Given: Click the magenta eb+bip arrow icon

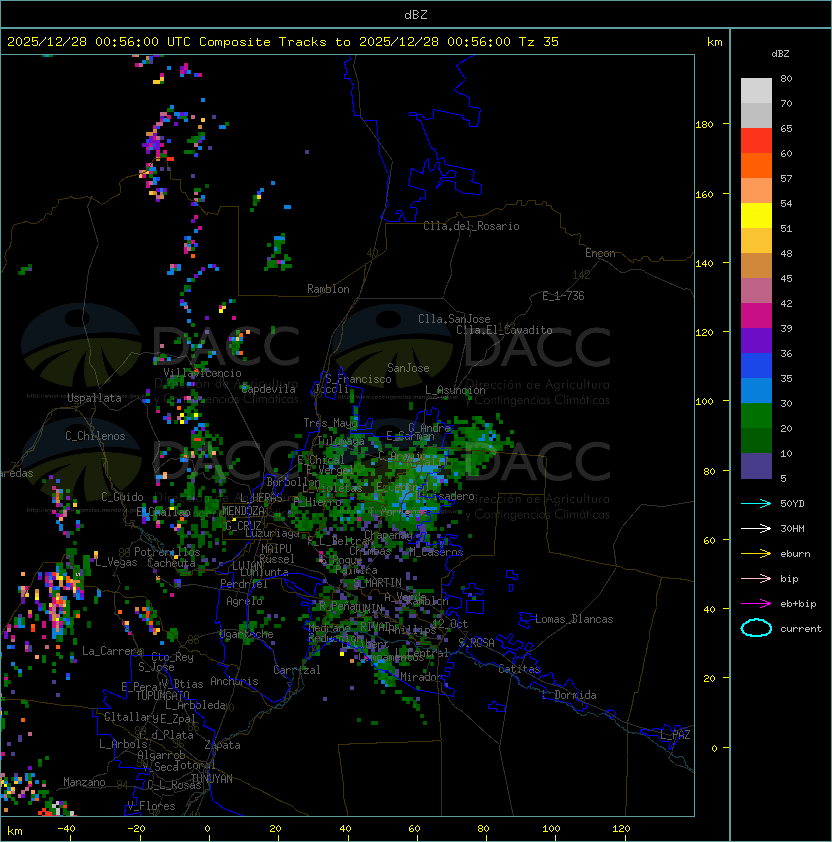Looking at the screenshot, I should click(x=756, y=604).
